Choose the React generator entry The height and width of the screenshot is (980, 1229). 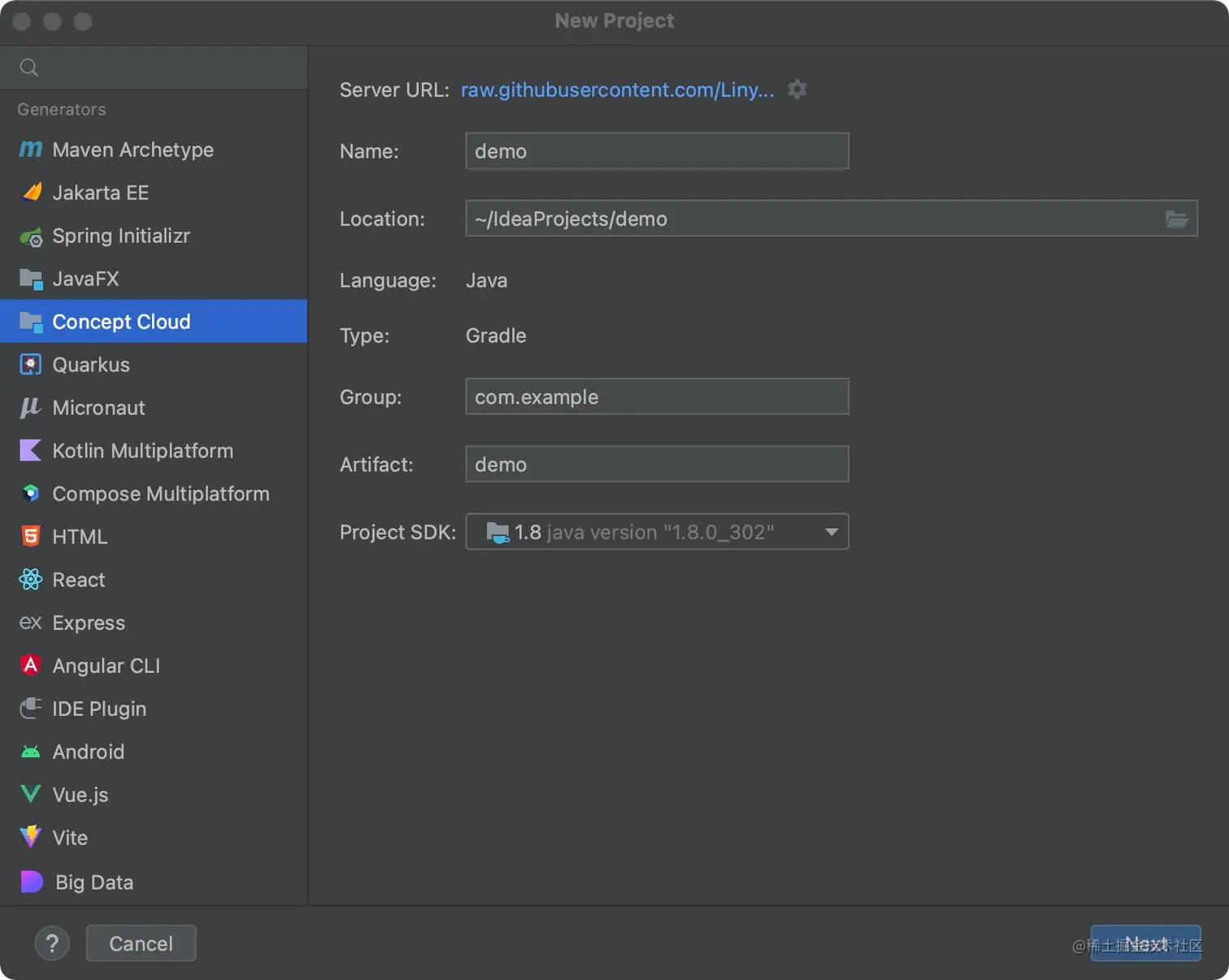(154, 579)
